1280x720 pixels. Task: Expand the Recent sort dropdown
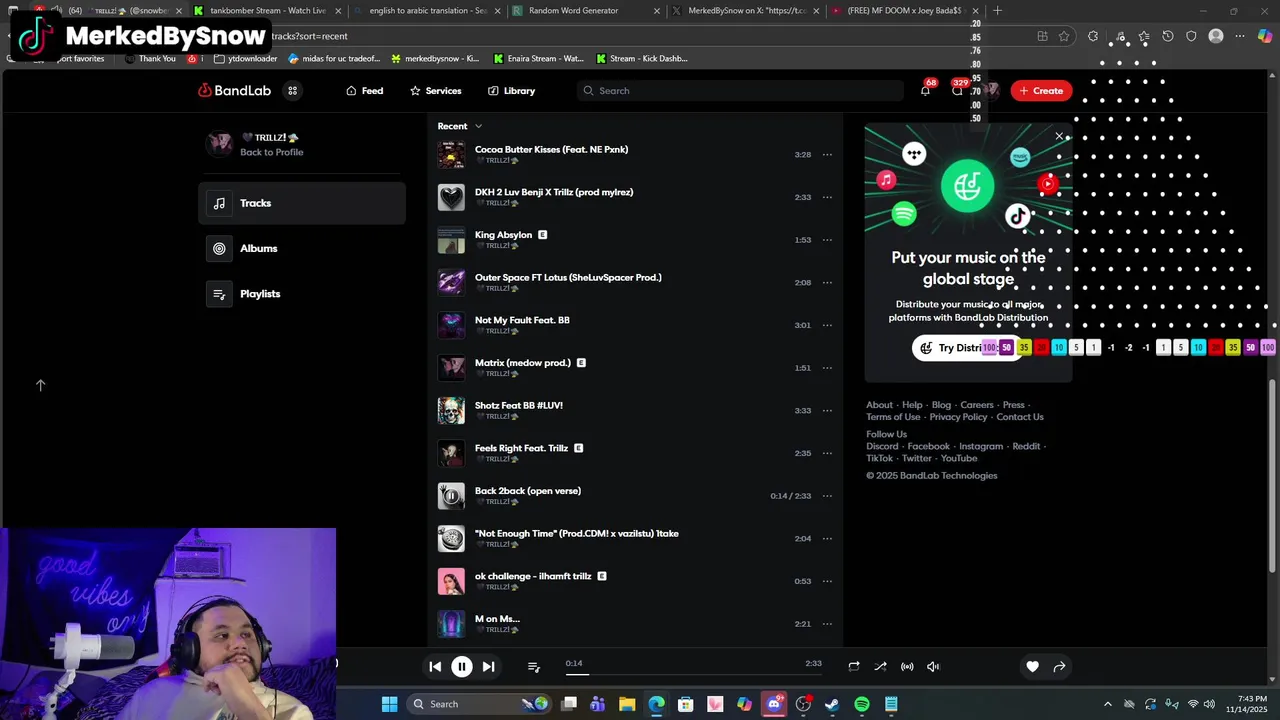(x=460, y=126)
